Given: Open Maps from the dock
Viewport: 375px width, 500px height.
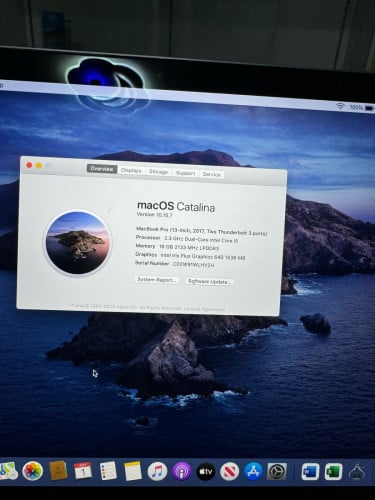Looking at the screenshot, I should (x=7, y=471).
